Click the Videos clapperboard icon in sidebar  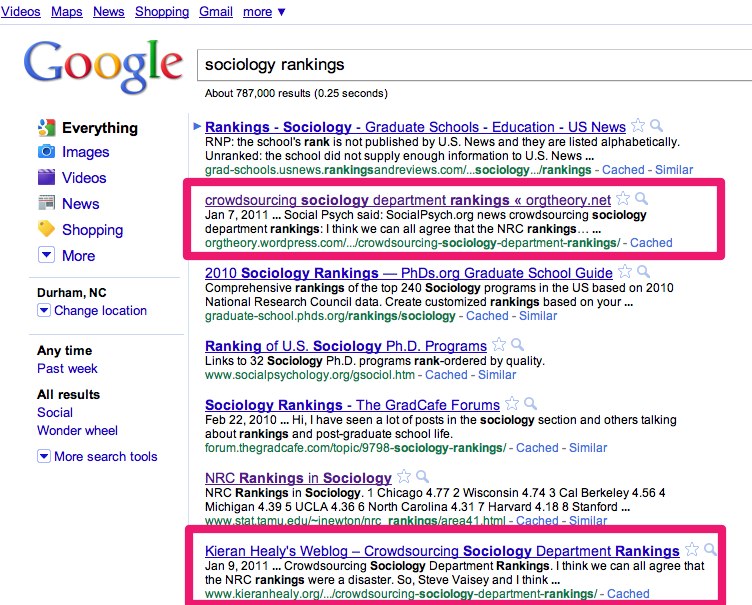click(47, 177)
